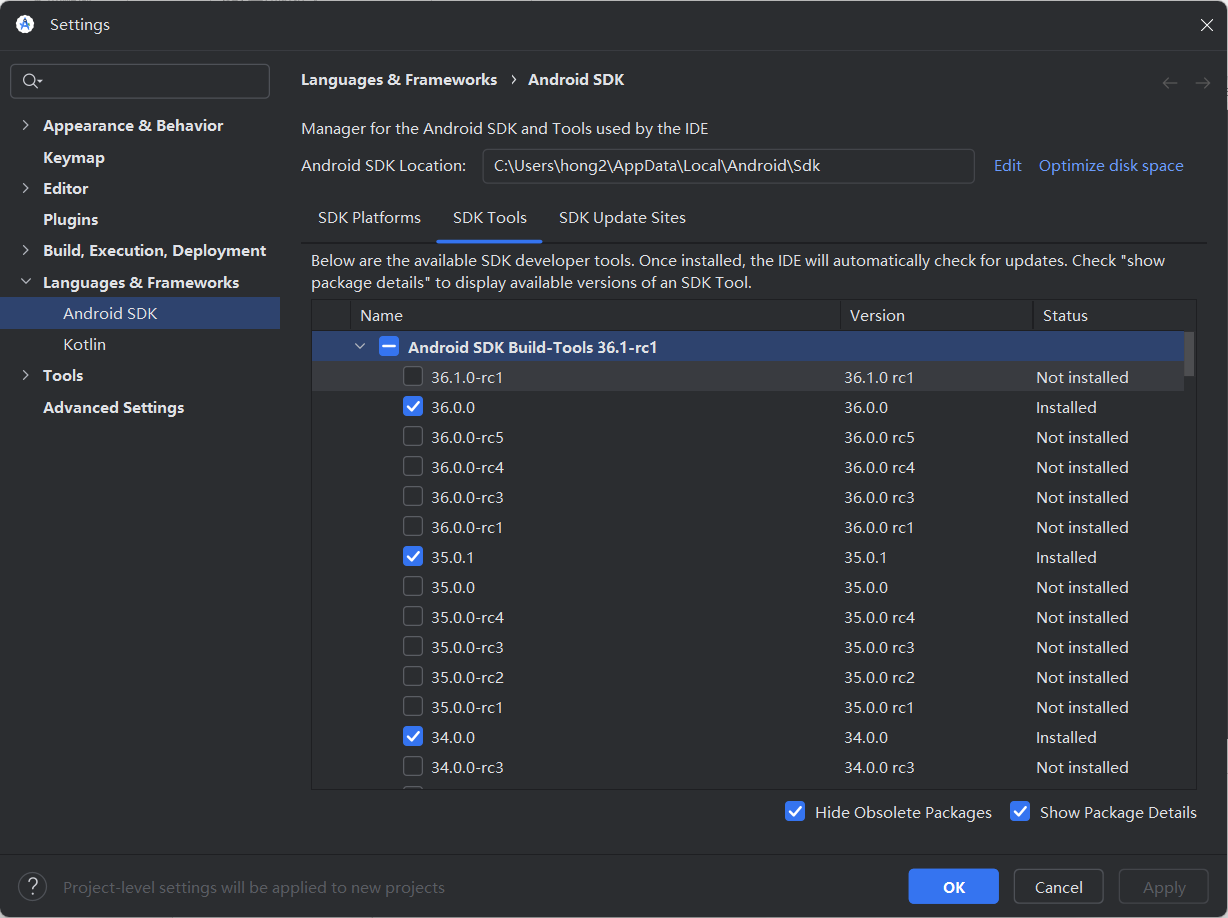Go forward with the right arrow icon
This screenshot has height=918, width=1228.
[1202, 83]
